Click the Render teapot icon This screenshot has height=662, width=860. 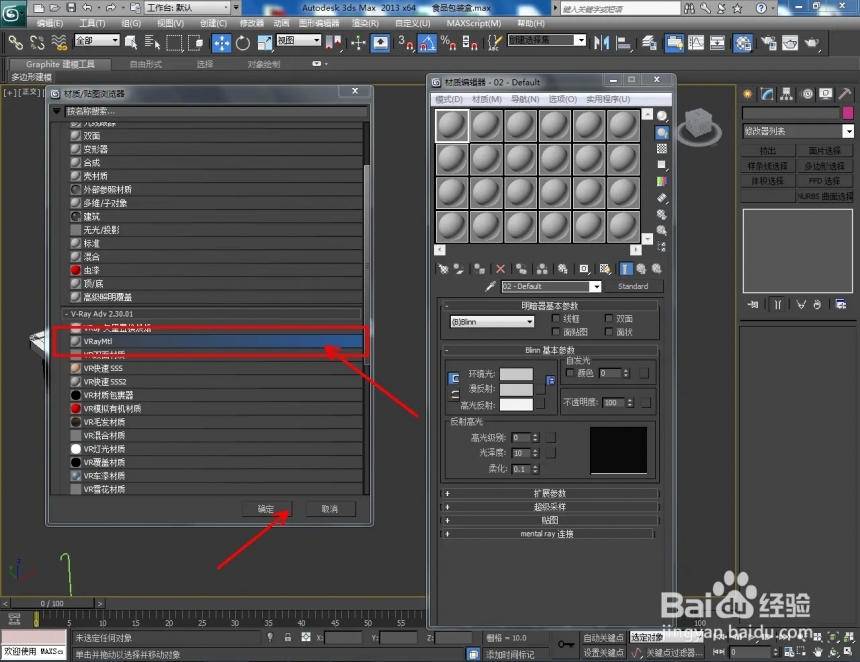coord(811,43)
